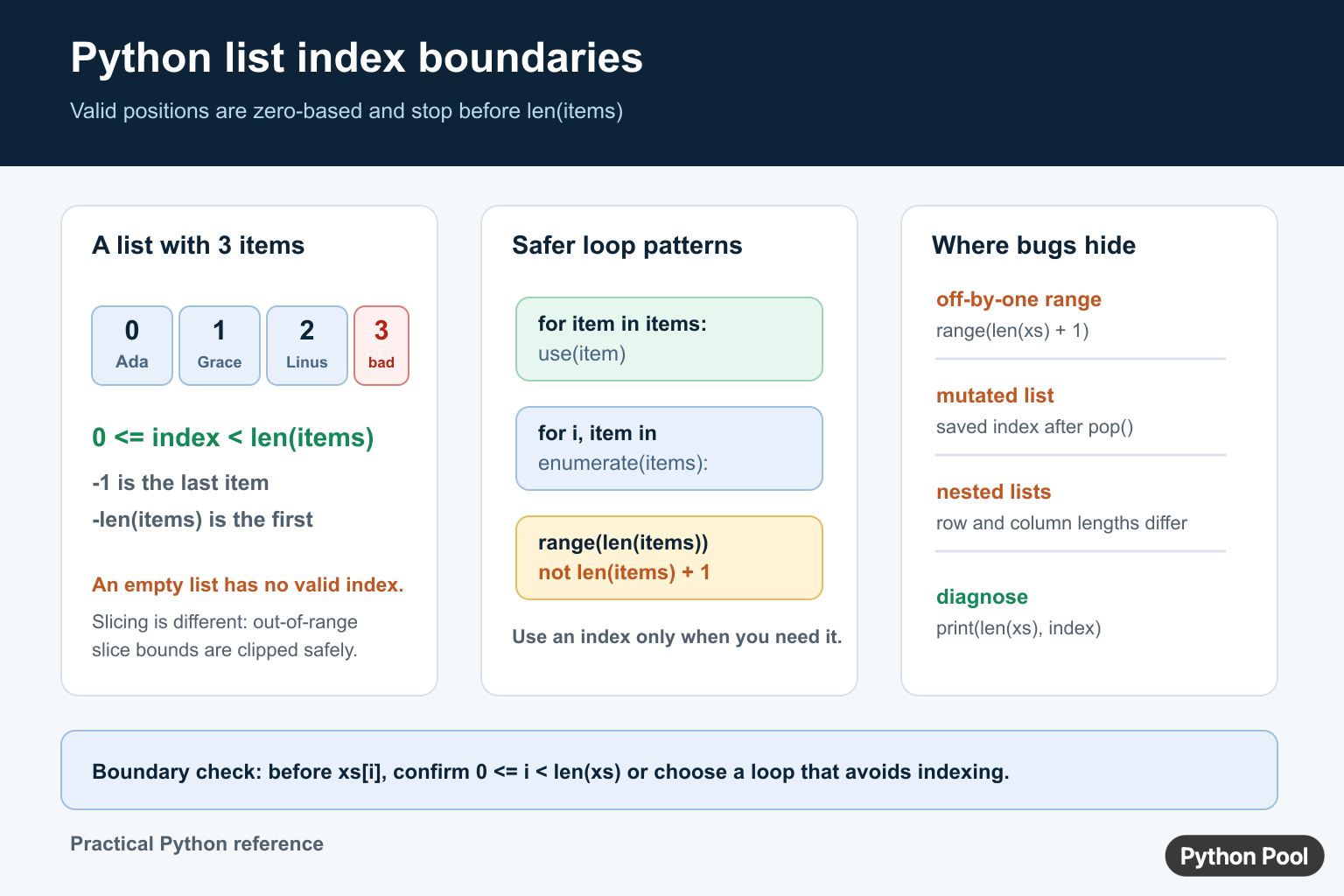
Task: Click yellow 'range(len(items))' code box
Action: click(669, 557)
